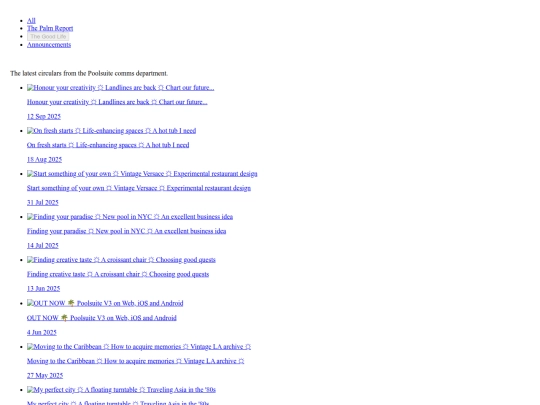Click the 12 Sep 2025 date link
The width and height of the screenshot is (540, 405).
(x=44, y=116)
